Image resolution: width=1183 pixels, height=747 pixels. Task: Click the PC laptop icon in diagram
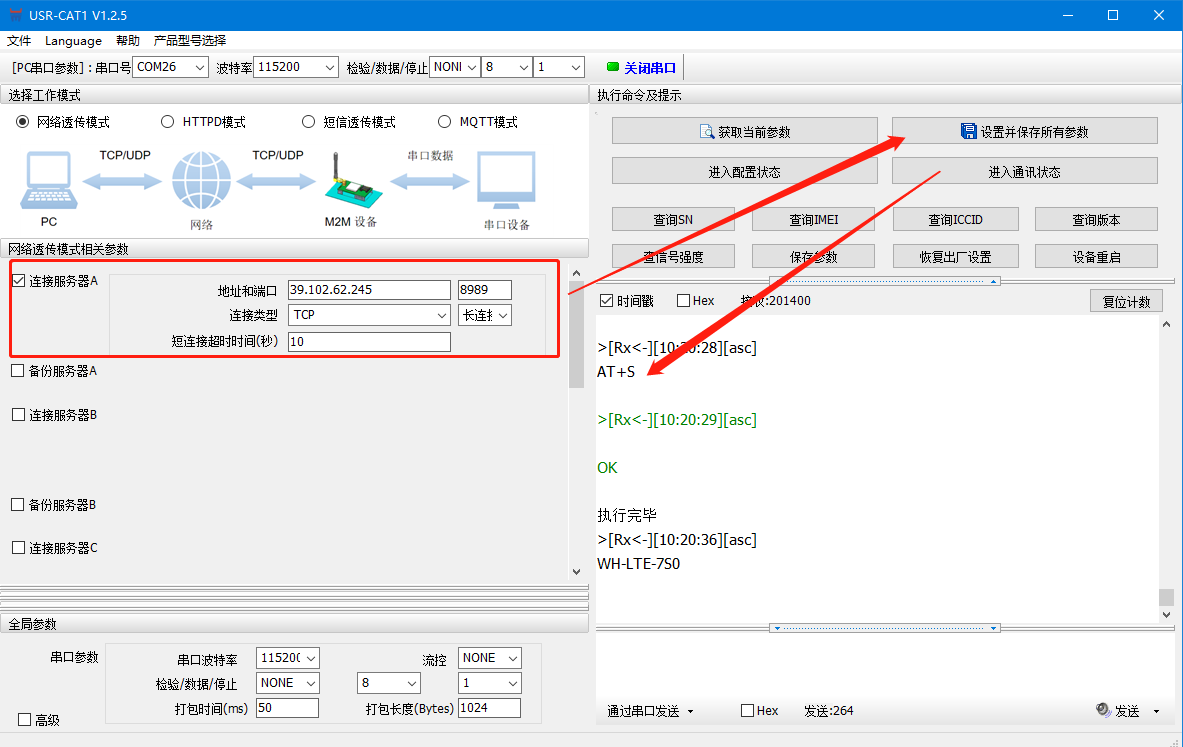coord(49,180)
